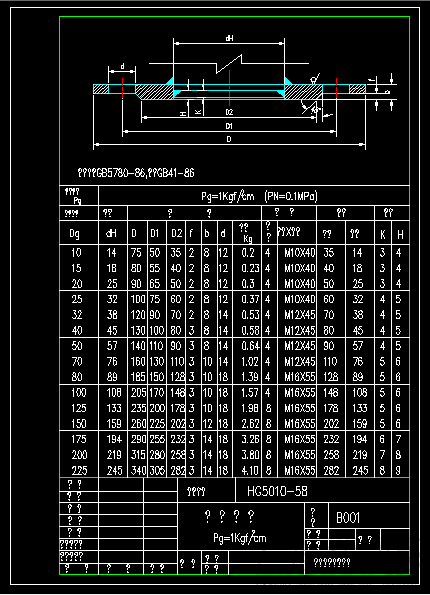Click weight value 1.02
The image size is (430, 595).
(250, 362)
